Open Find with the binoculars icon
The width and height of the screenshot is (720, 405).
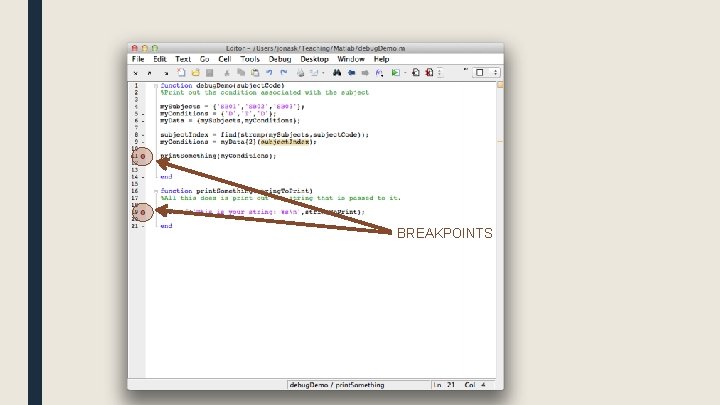coord(337,73)
